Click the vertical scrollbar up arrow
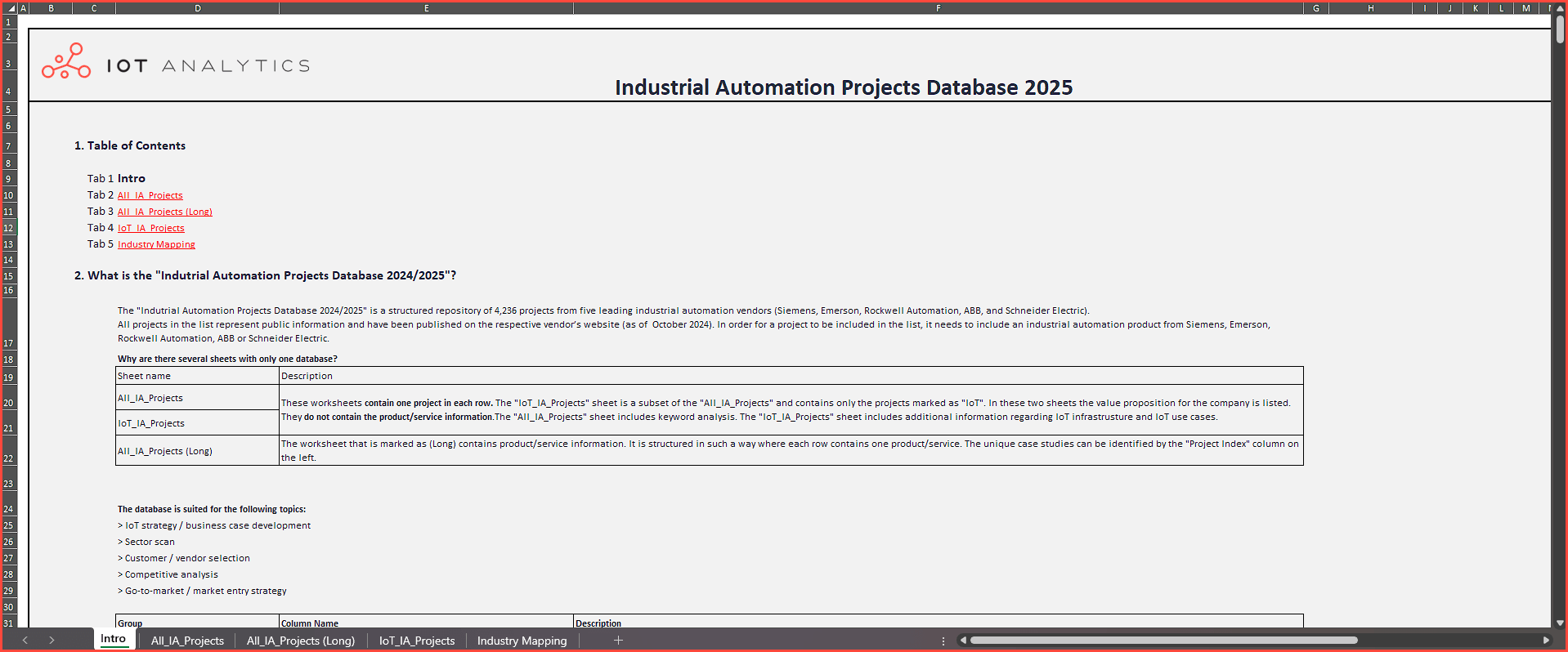1568x652 pixels. point(1560,8)
